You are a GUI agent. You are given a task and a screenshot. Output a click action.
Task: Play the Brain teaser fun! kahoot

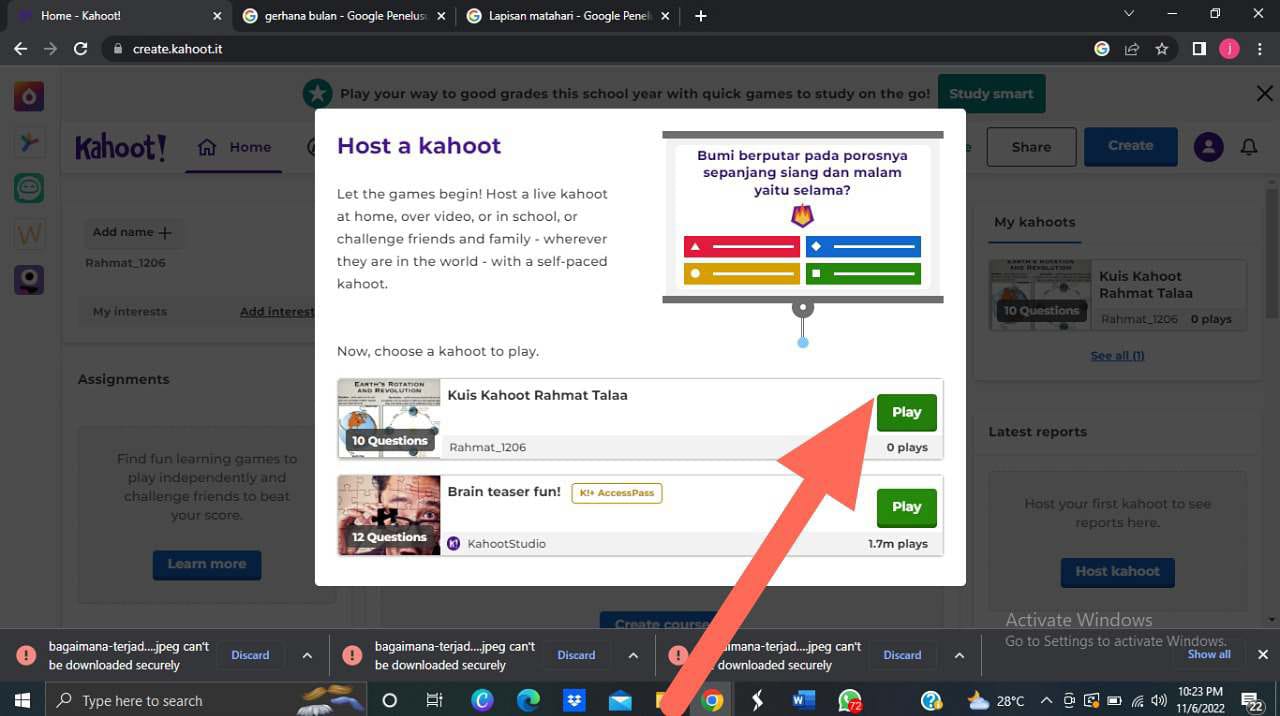(x=907, y=507)
